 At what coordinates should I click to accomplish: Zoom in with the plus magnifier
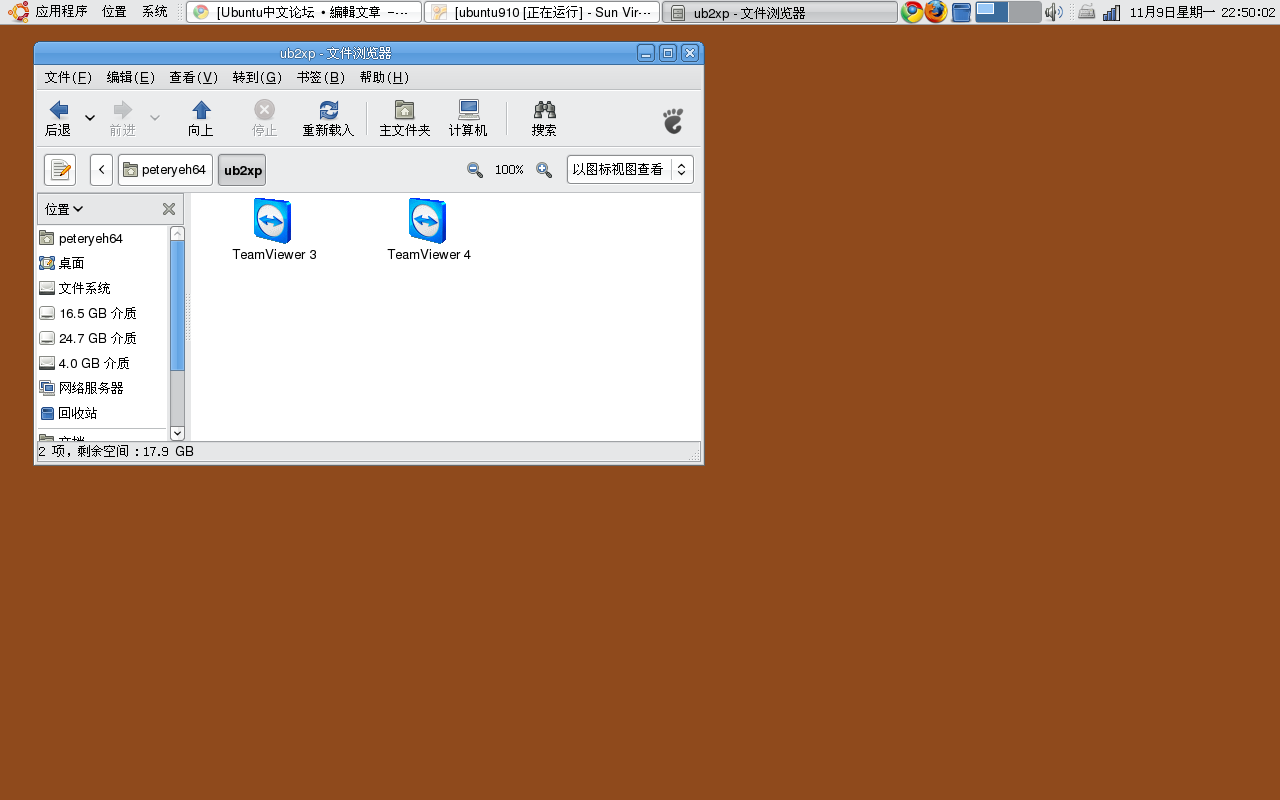tap(544, 170)
